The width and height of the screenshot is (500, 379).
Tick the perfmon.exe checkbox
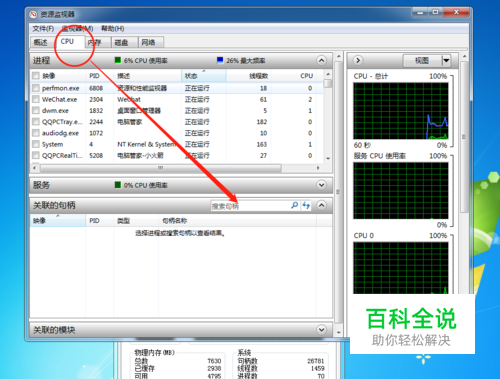36,88
